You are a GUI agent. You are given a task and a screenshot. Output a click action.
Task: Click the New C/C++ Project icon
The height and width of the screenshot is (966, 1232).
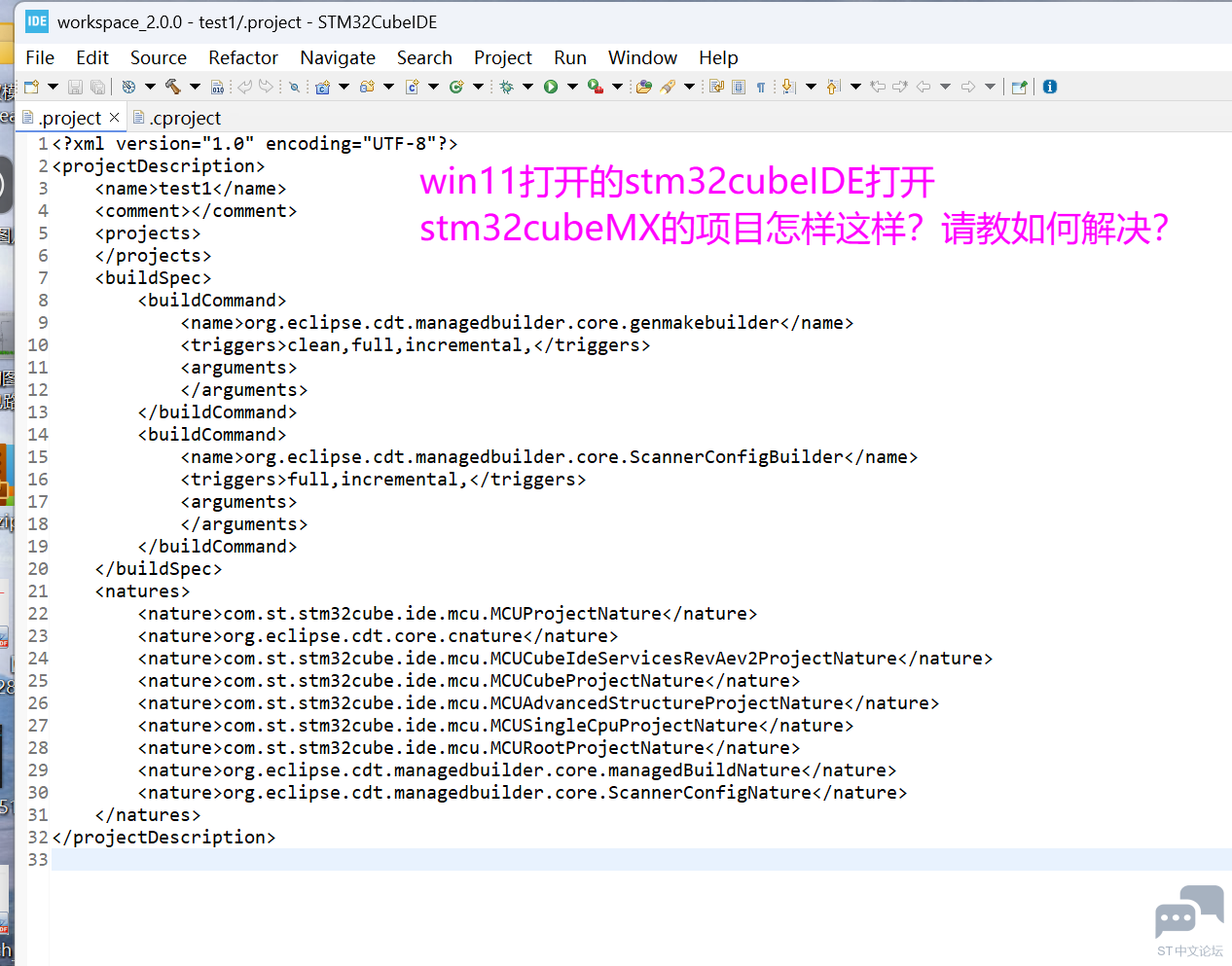pos(322,87)
